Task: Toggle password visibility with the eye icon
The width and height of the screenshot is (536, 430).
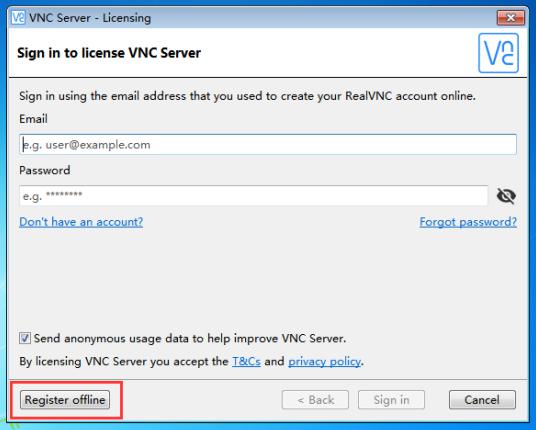Action: (506, 196)
